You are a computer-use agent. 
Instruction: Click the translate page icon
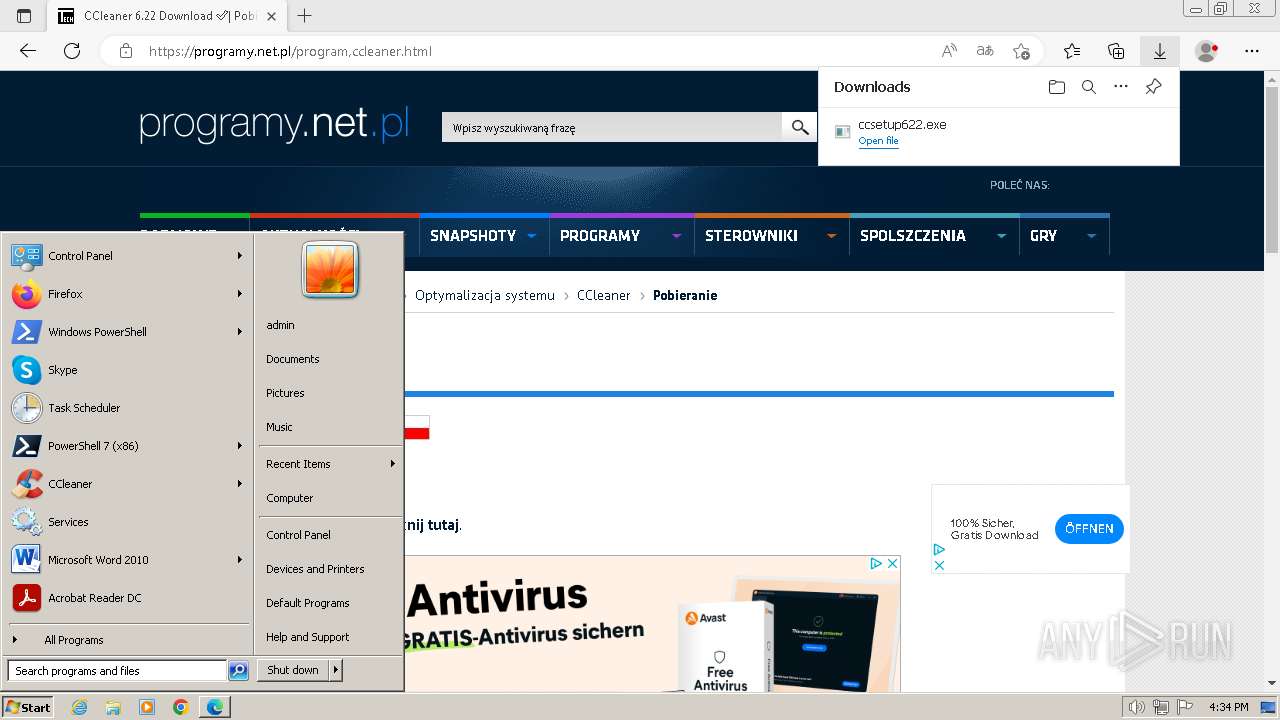[x=985, y=51]
